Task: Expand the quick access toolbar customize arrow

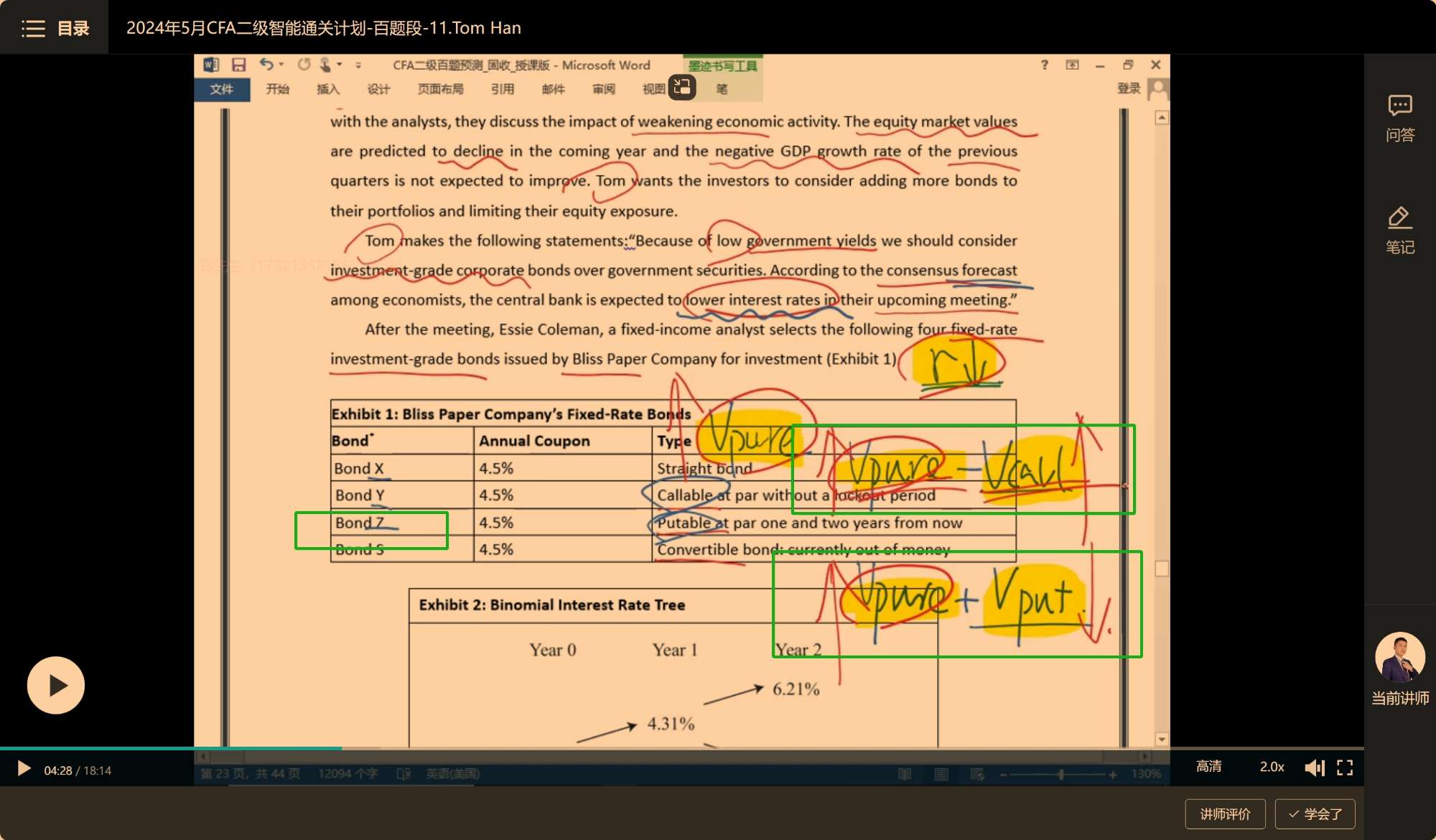Action: (358, 65)
